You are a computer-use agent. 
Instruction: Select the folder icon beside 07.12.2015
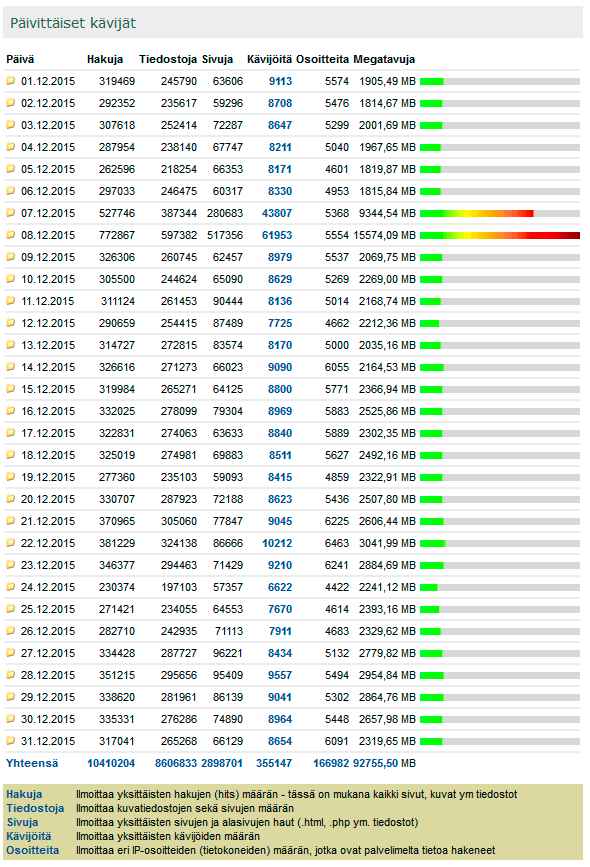click(11, 213)
